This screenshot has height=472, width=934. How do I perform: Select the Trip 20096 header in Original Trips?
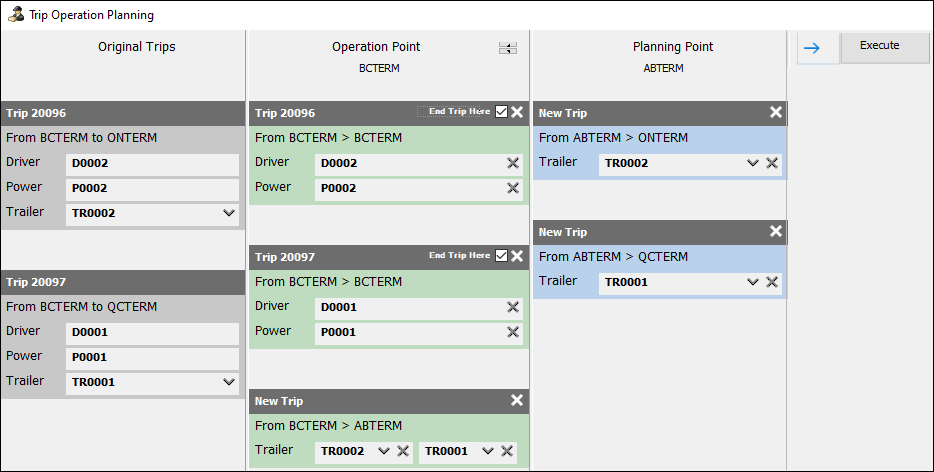point(122,113)
